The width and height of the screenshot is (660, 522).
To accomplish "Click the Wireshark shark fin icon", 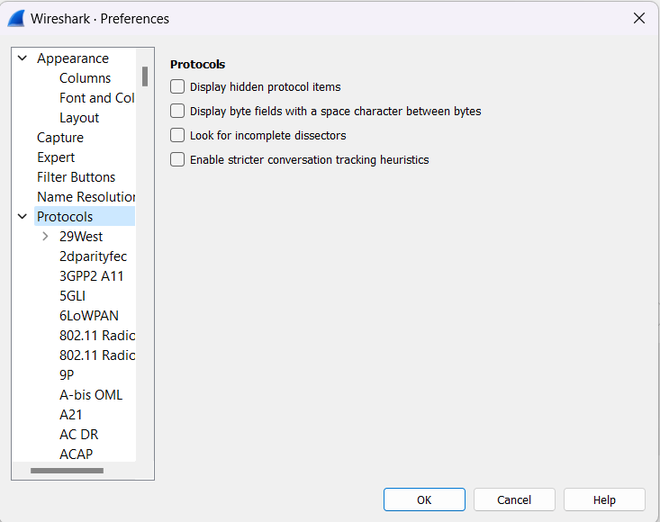I will point(16,19).
